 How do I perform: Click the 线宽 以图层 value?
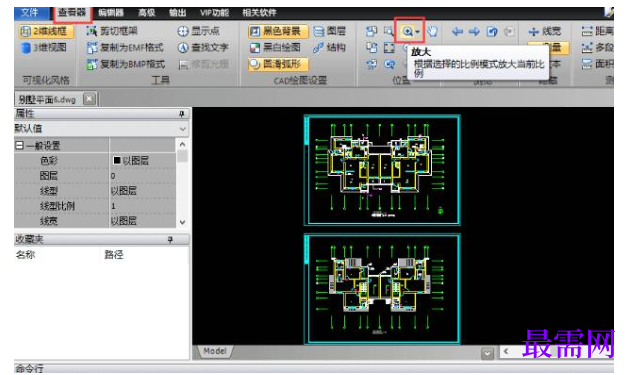(x=142, y=221)
